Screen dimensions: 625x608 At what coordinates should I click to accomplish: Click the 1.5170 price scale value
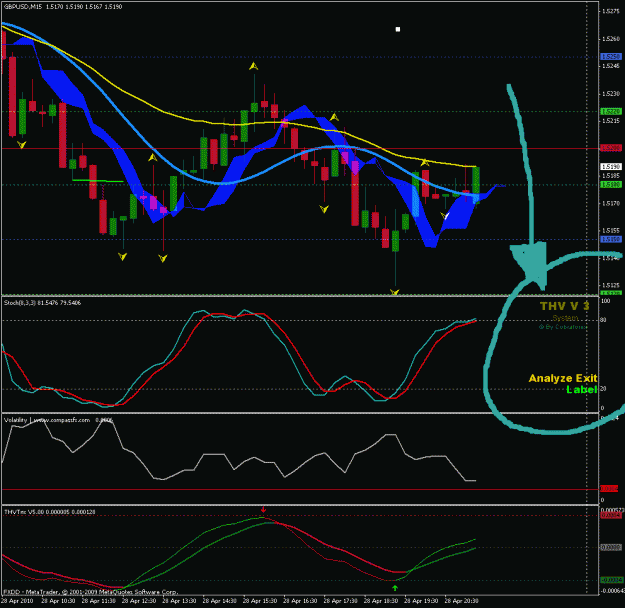tap(611, 203)
